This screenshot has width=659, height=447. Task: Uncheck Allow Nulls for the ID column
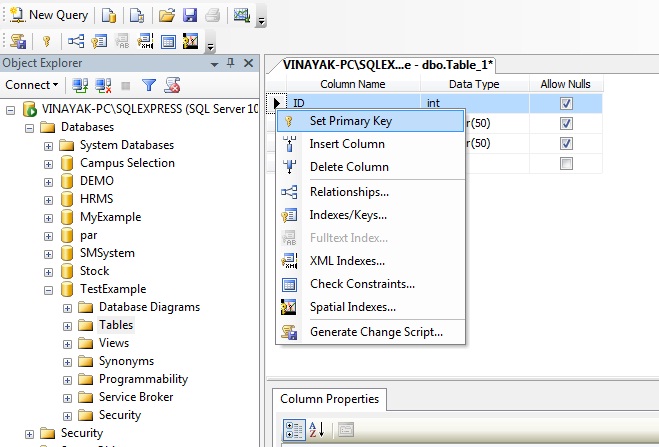click(x=566, y=103)
